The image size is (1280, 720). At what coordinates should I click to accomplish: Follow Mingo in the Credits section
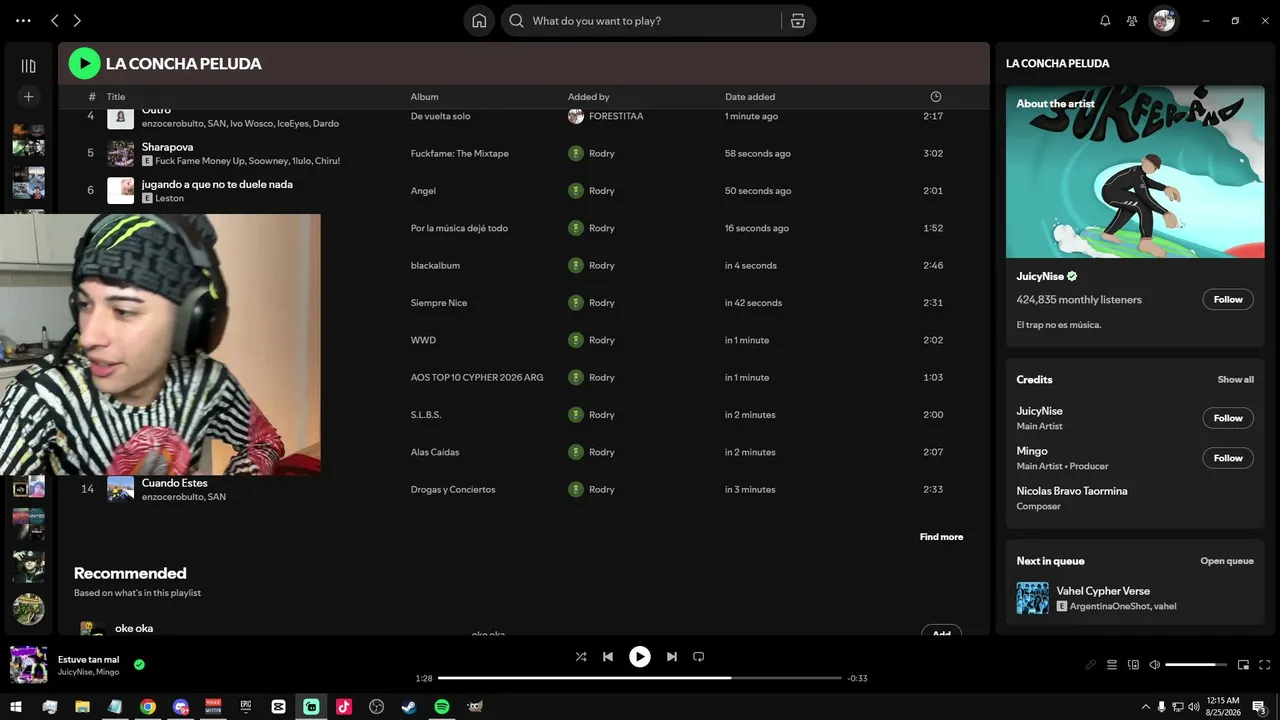1228,458
